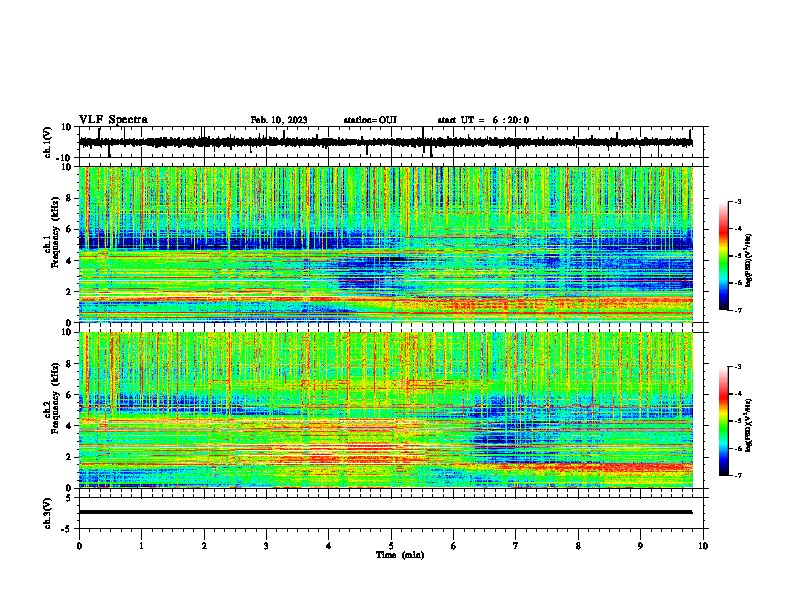Click time axis tick label "6"
The height and width of the screenshot is (612, 792).
point(454,546)
